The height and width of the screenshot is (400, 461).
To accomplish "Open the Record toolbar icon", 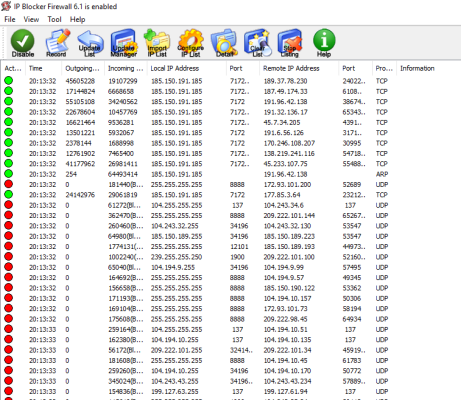I will (x=57, y=43).
